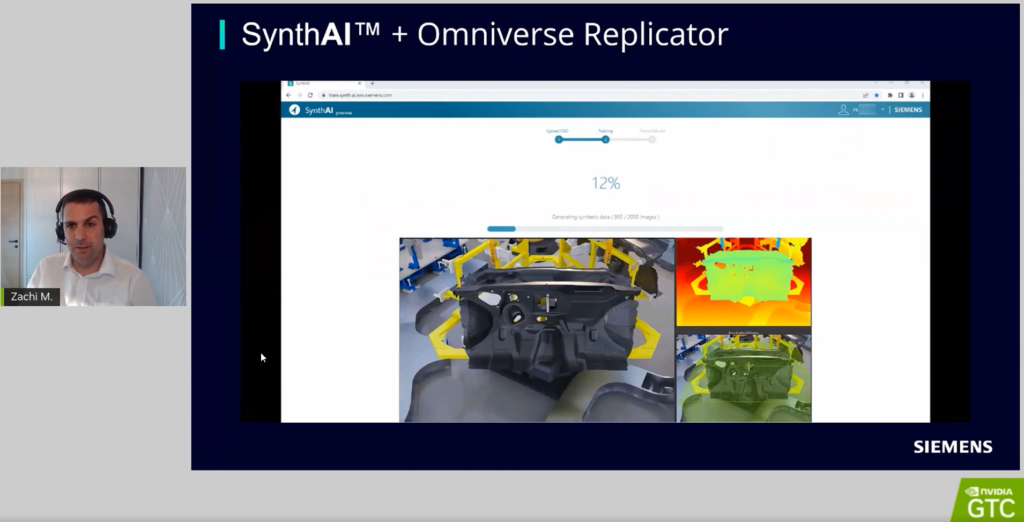The height and width of the screenshot is (522, 1024).
Task: Select the Training step
Action: 605,139
